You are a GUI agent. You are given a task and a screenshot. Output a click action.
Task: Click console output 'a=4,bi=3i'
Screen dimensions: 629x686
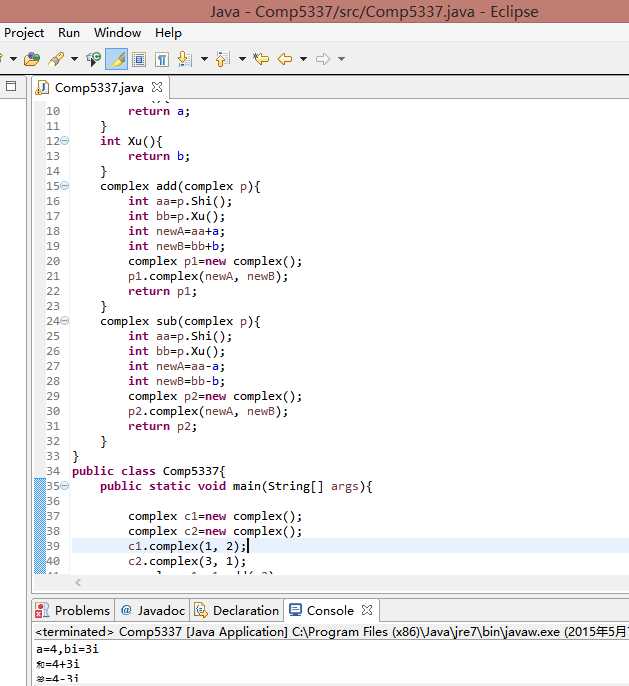(67, 649)
